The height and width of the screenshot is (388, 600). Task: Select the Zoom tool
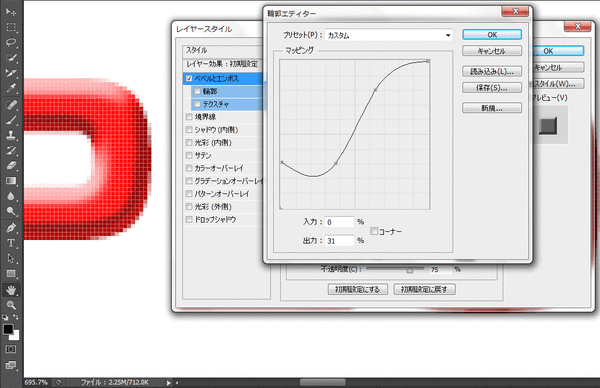(11, 305)
